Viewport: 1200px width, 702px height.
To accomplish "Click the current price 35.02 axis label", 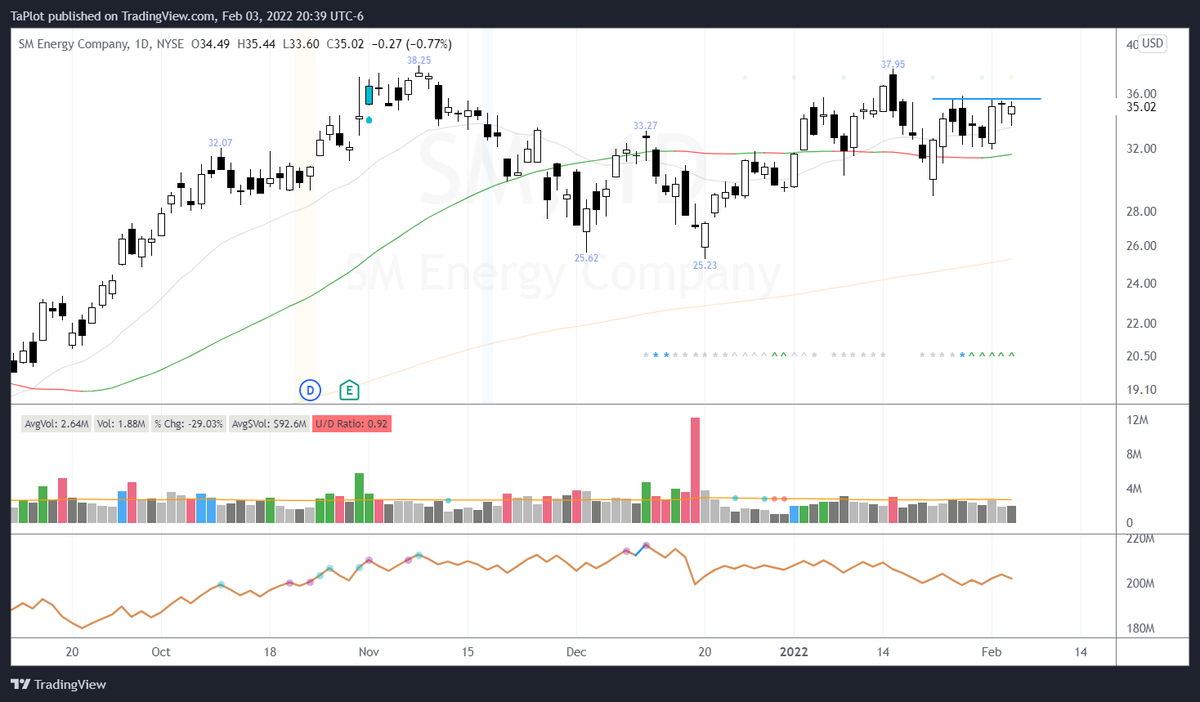I will pyautogui.click(x=1141, y=107).
